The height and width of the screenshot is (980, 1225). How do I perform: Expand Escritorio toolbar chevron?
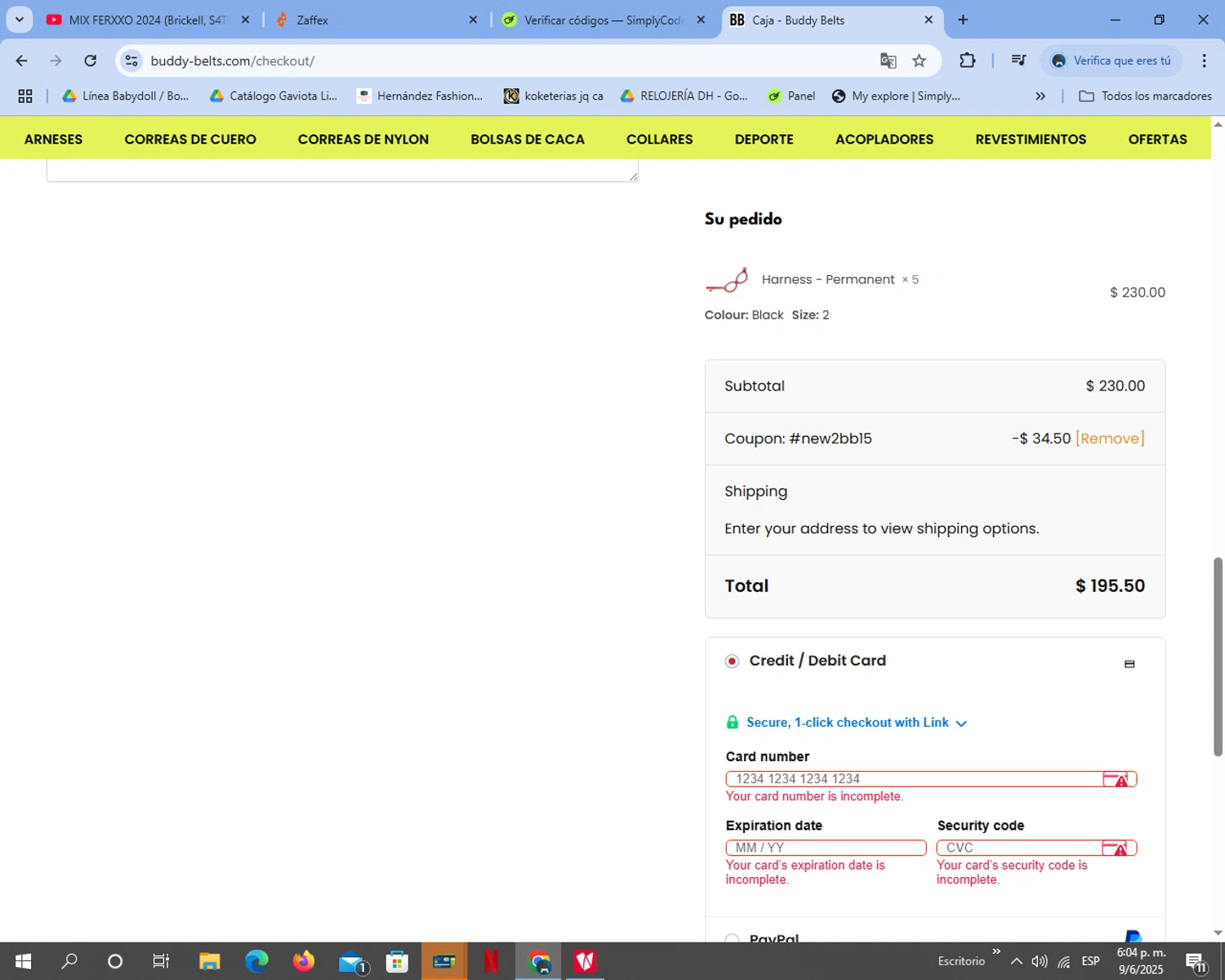[x=996, y=951]
